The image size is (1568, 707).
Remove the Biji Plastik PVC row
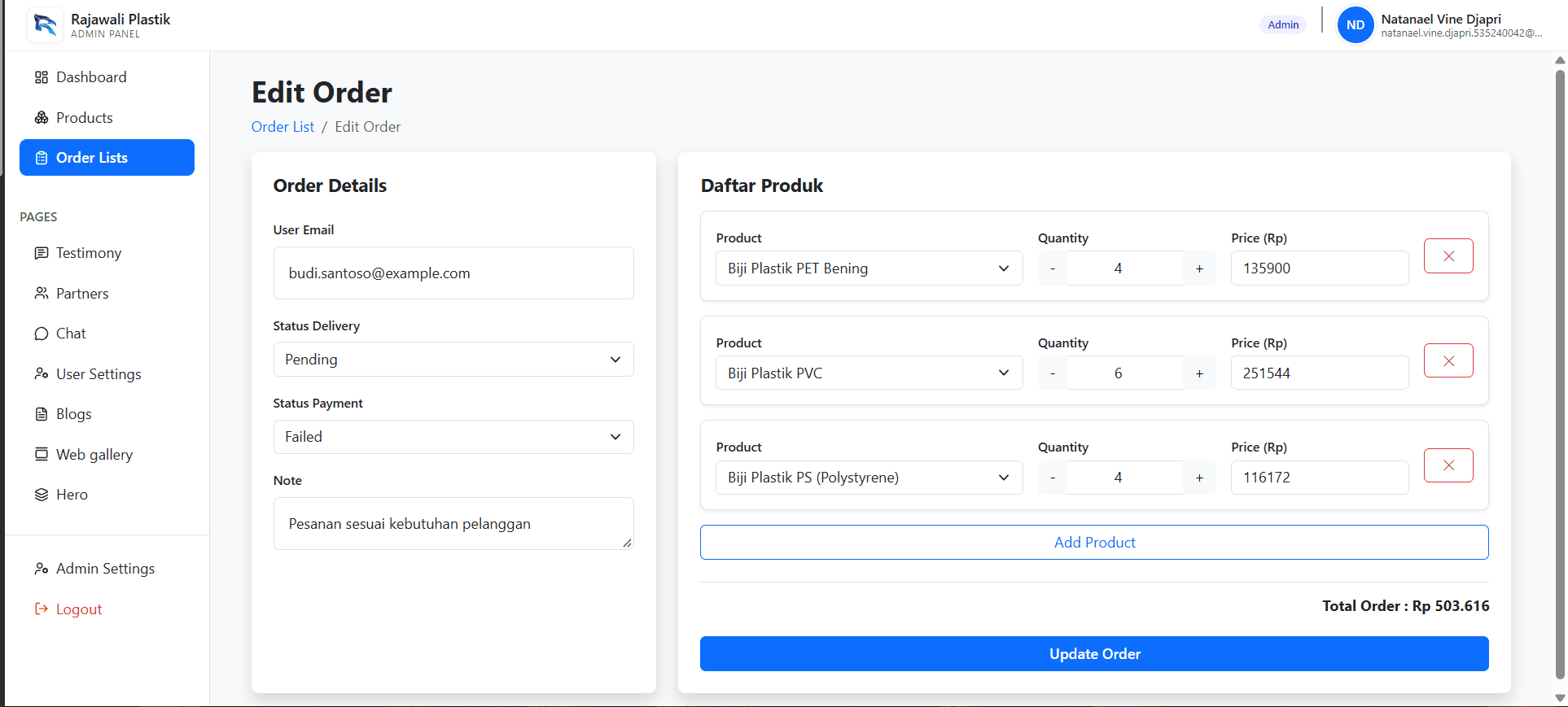coord(1448,361)
